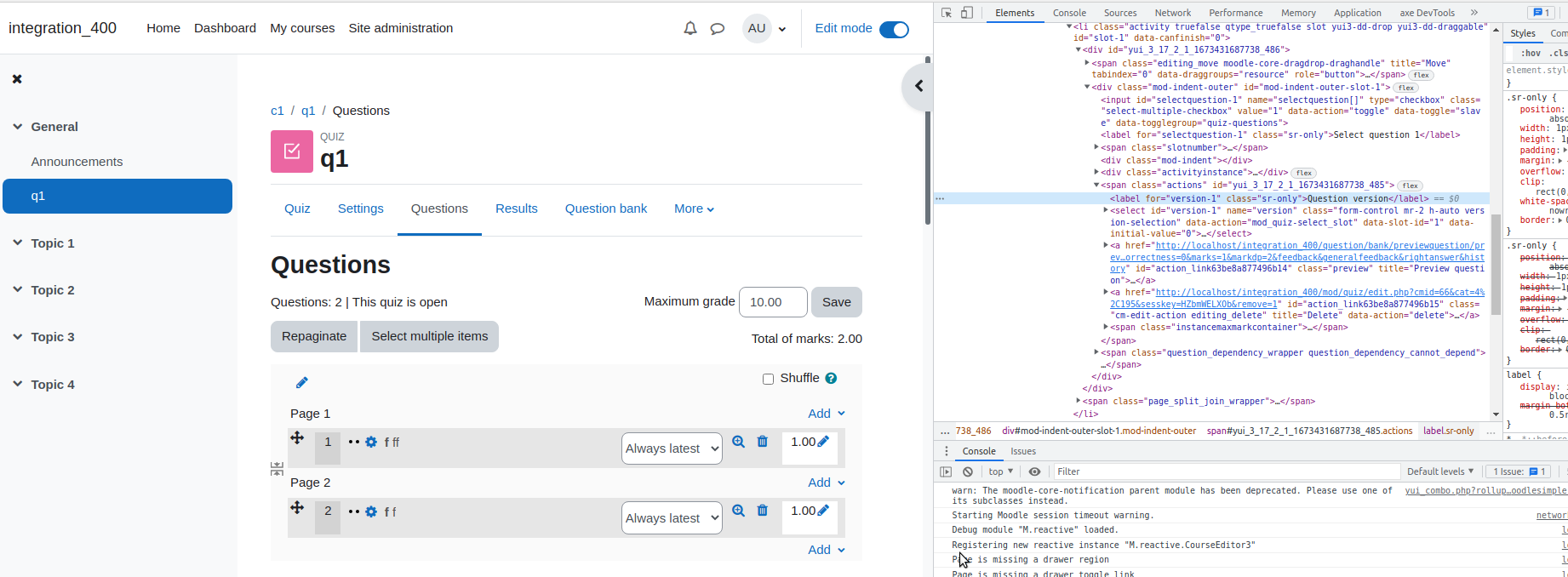Expand Topic 3 in course index
This screenshot has width=1568, height=577.
tap(17, 337)
